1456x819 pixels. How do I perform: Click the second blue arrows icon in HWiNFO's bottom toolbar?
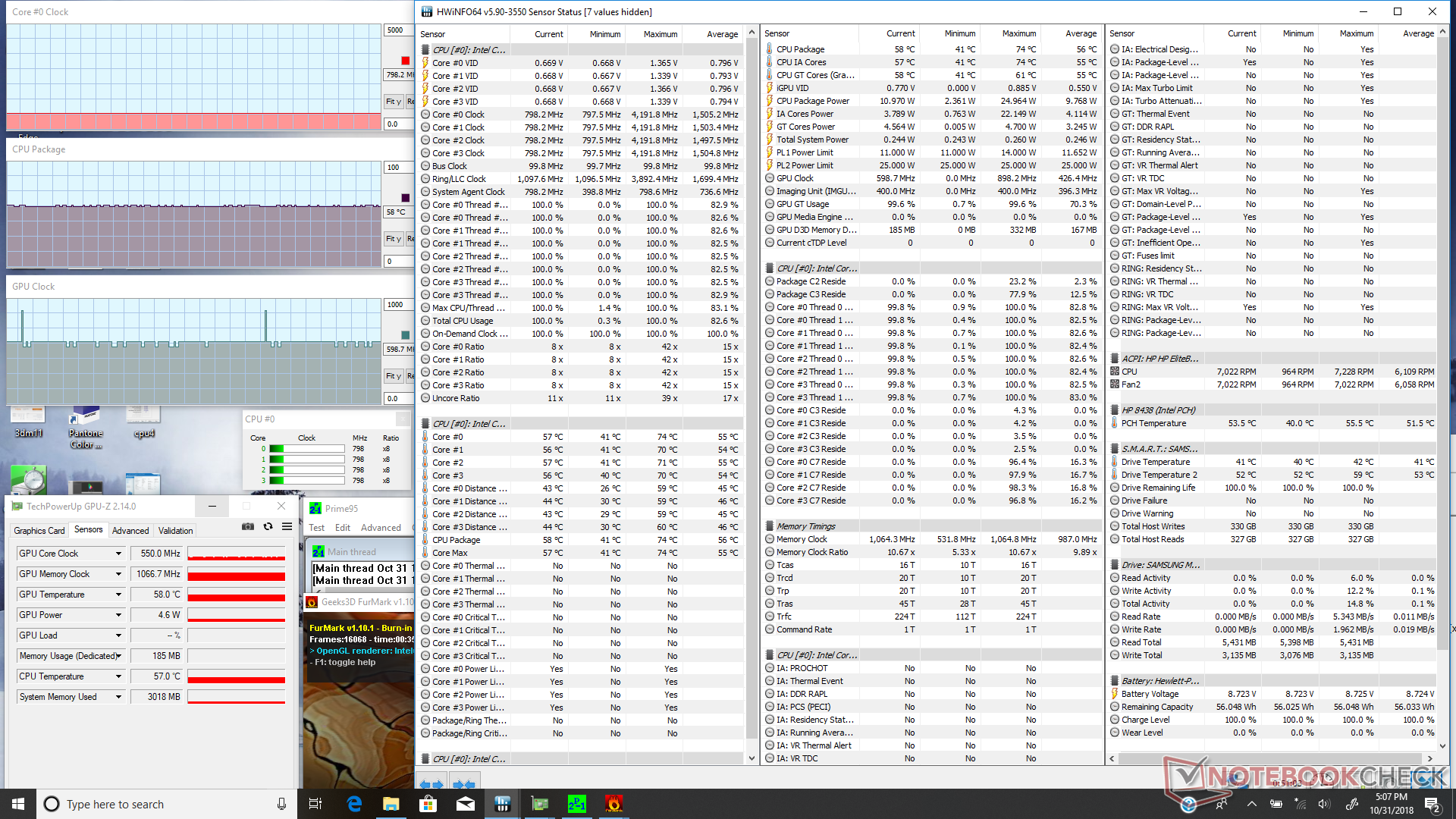click(463, 783)
